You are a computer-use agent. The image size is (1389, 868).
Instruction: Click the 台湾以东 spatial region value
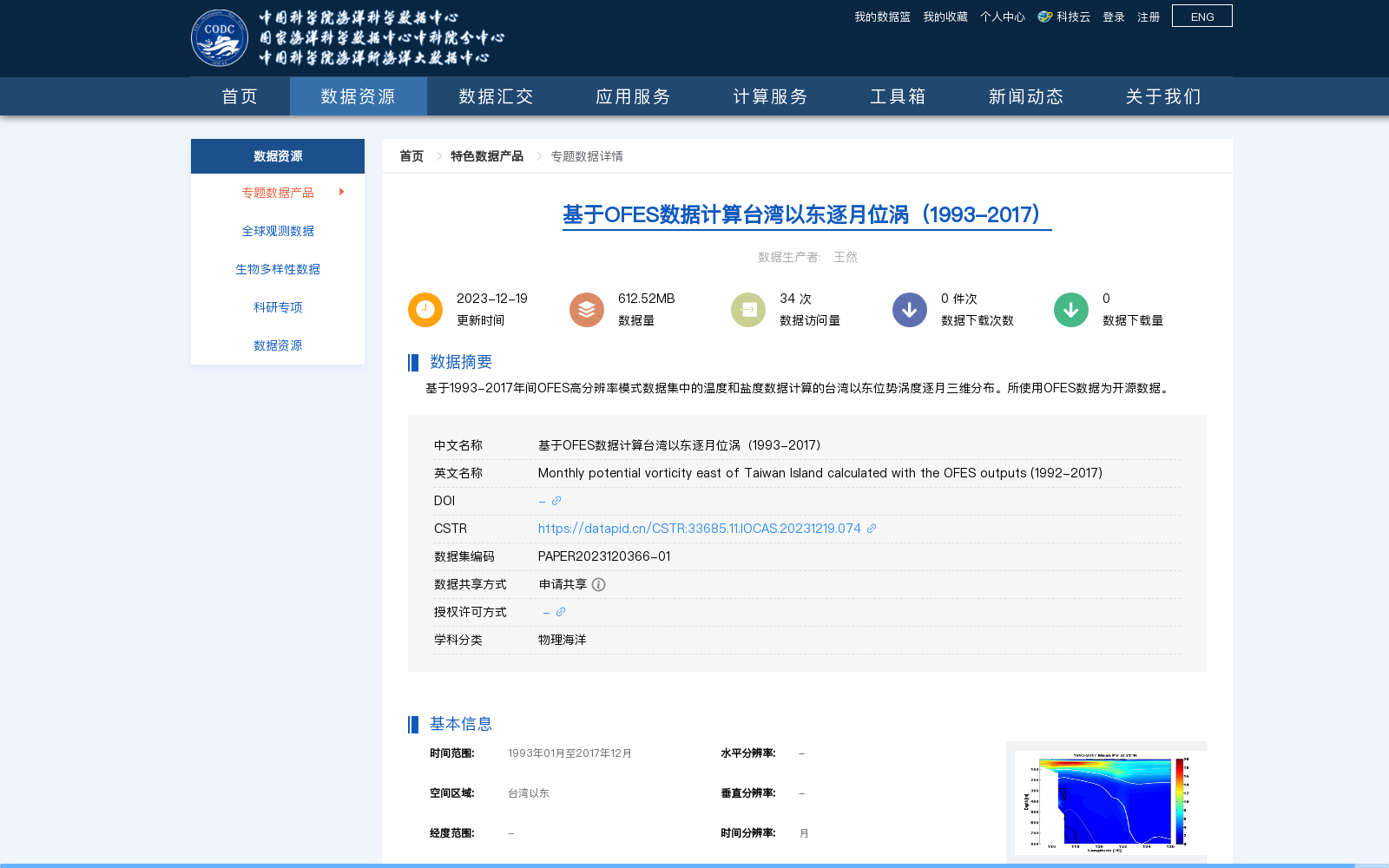529,793
